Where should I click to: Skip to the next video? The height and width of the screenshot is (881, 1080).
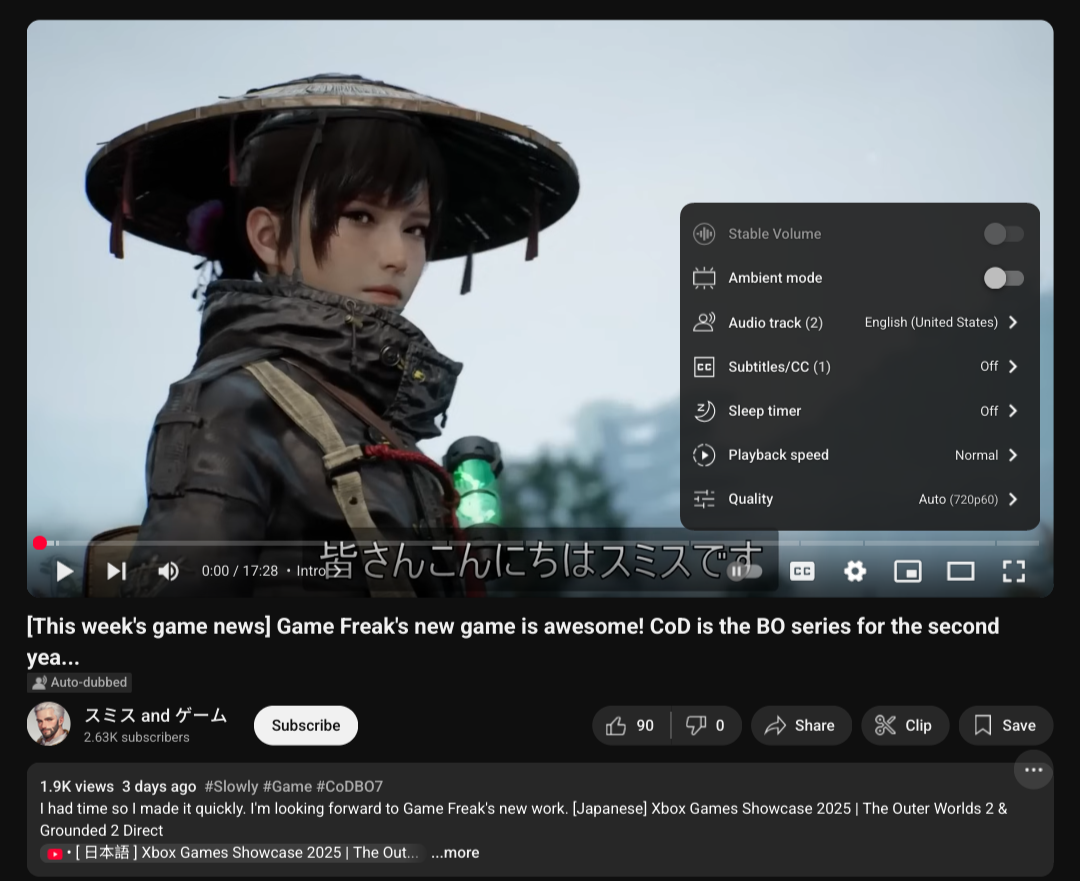116,571
